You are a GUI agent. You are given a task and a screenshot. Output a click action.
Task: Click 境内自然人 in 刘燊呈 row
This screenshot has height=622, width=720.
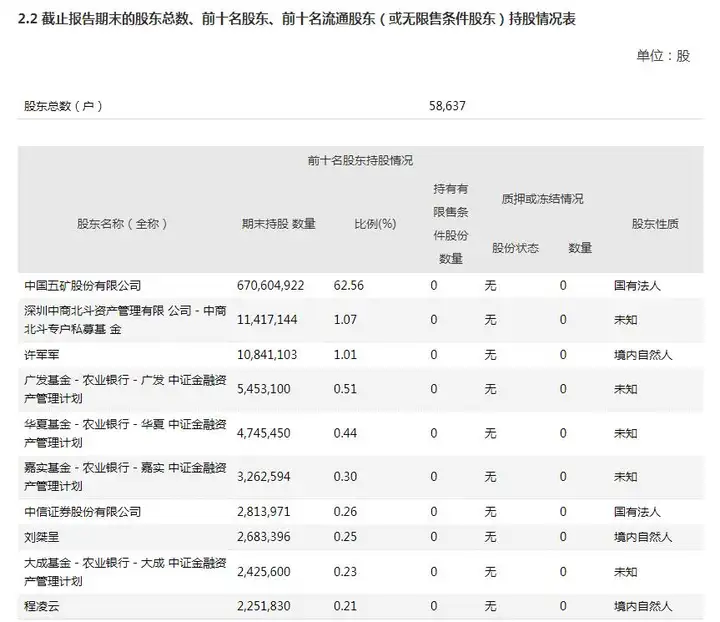click(643, 537)
